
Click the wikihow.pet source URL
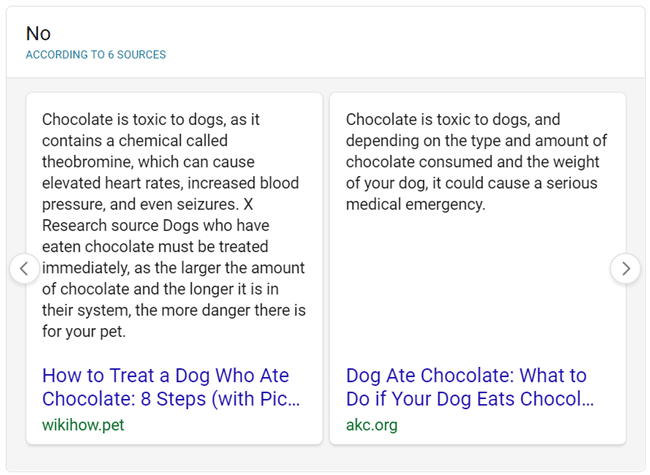(x=83, y=425)
